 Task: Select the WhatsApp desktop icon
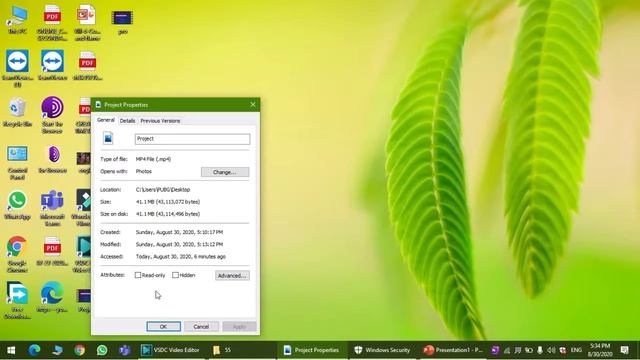pos(17,205)
